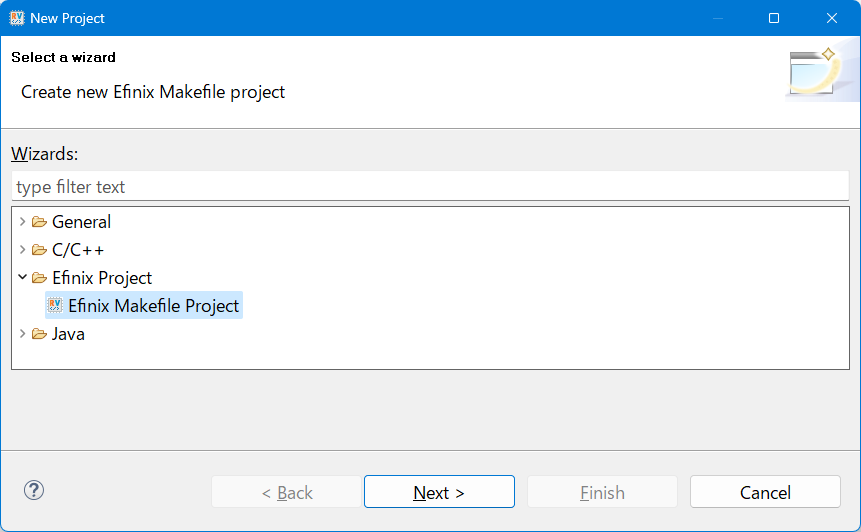Select the General tree entry

[x=81, y=222]
